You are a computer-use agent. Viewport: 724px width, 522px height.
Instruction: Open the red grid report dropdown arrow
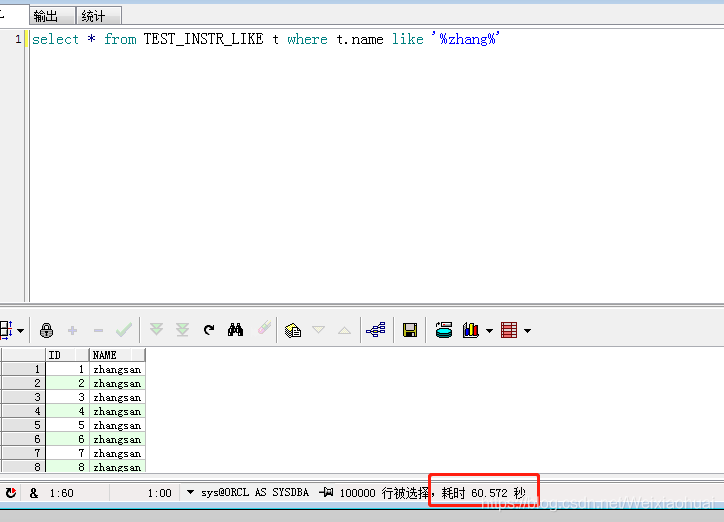click(527, 331)
